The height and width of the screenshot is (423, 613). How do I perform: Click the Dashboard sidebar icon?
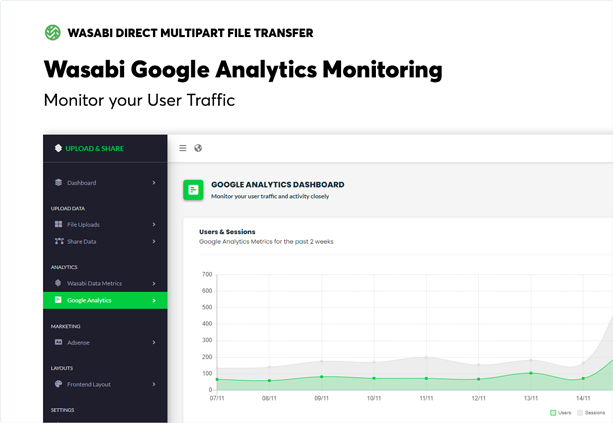tap(58, 182)
